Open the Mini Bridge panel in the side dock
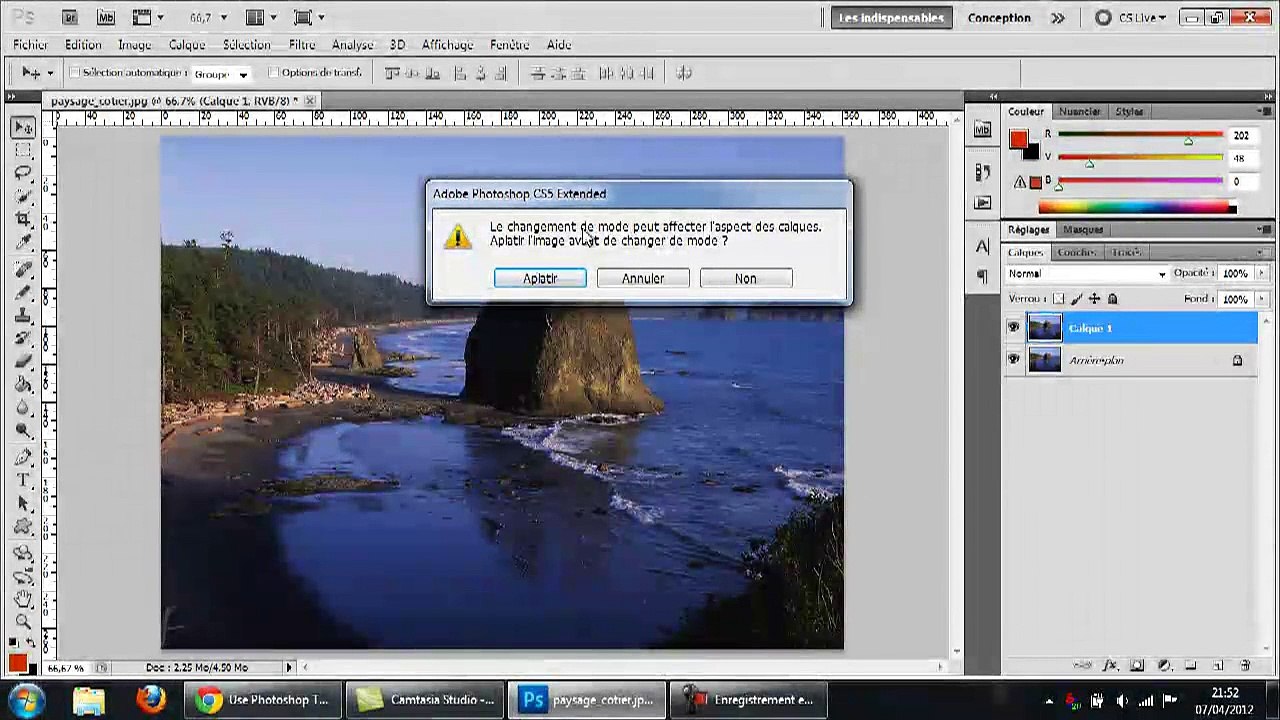The image size is (1280, 720). click(x=982, y=130)
